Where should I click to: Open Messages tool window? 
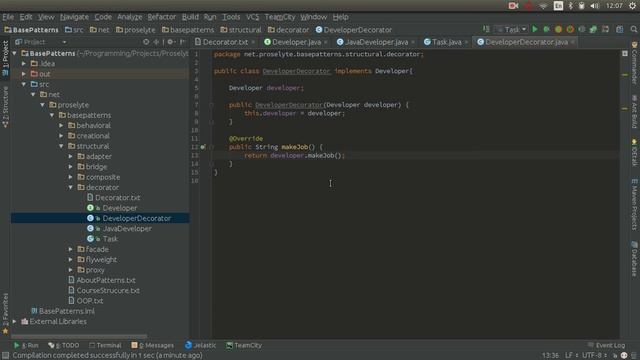pos(153,345)
